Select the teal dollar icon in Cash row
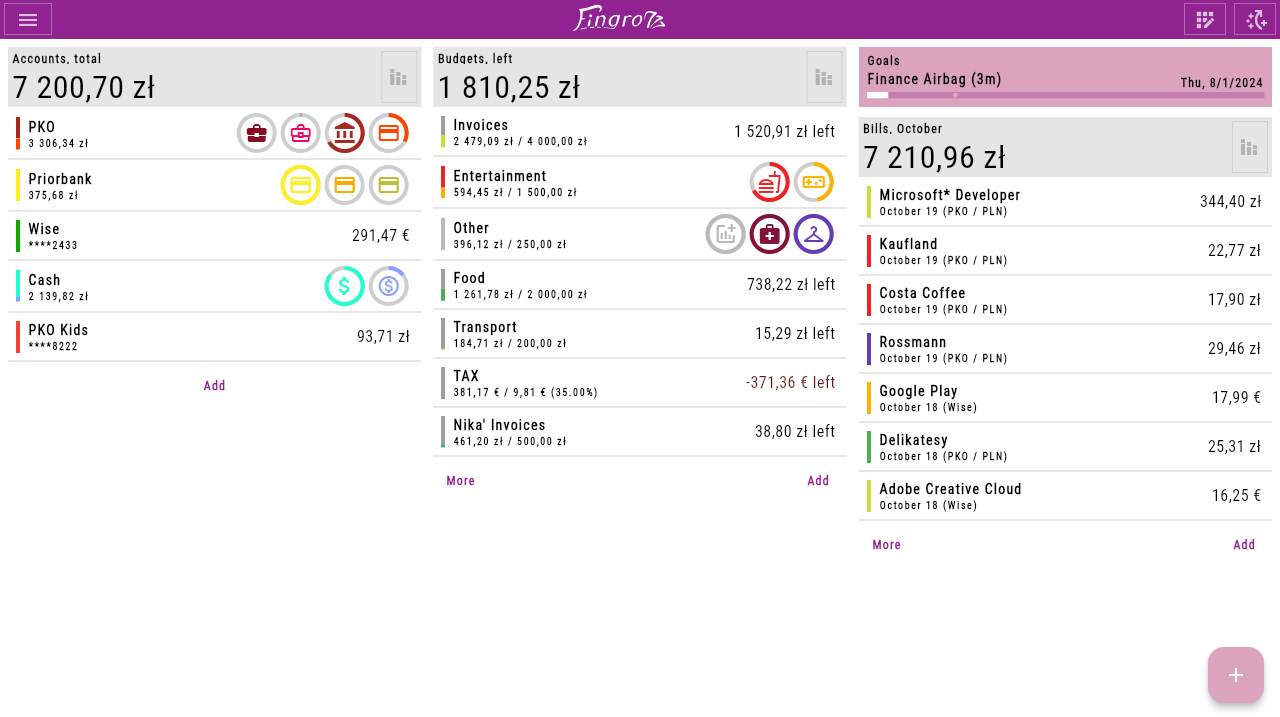 tap(345, 286)
